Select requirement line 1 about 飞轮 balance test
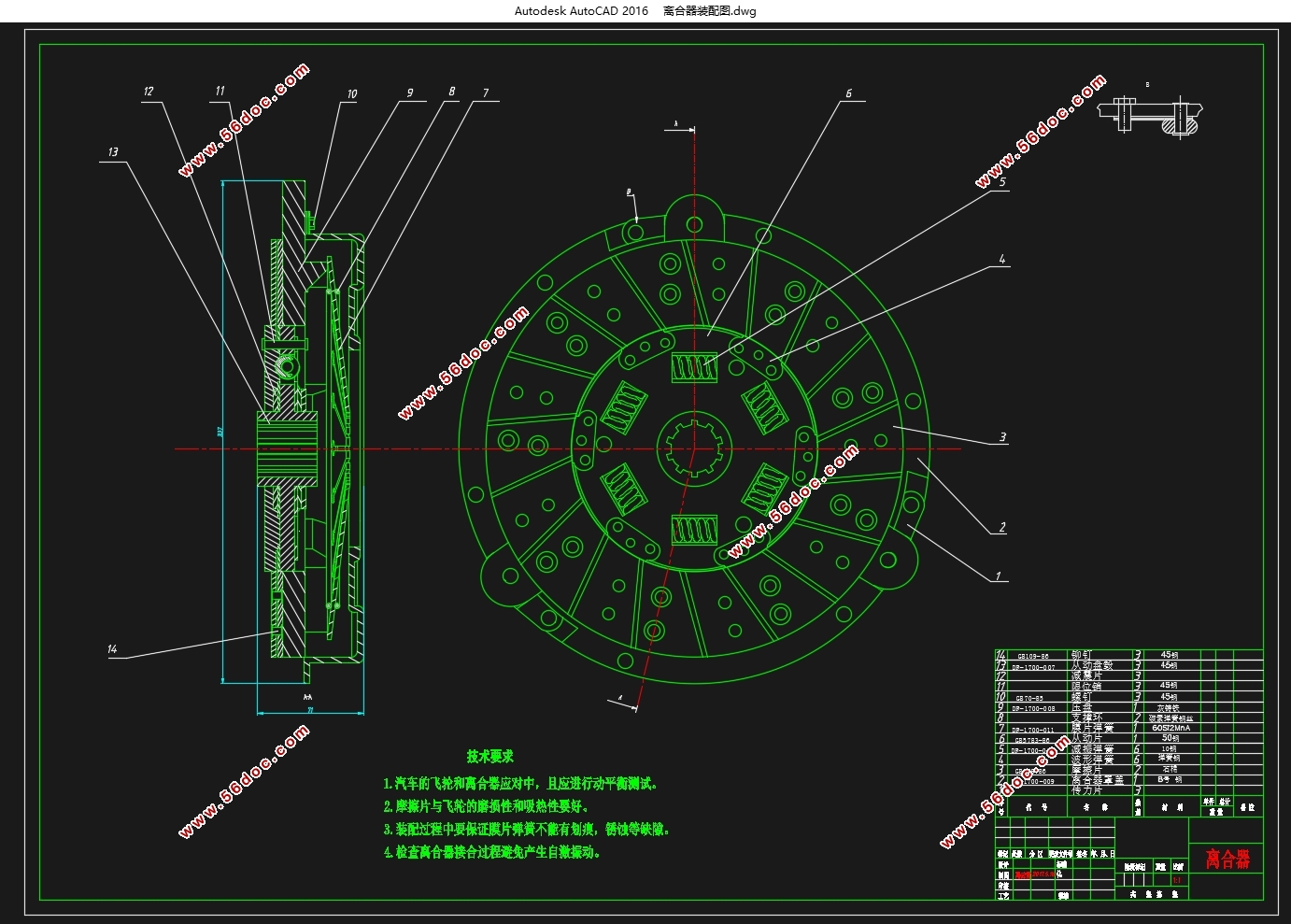The image size is (1291, 924). tap(521, 783)
